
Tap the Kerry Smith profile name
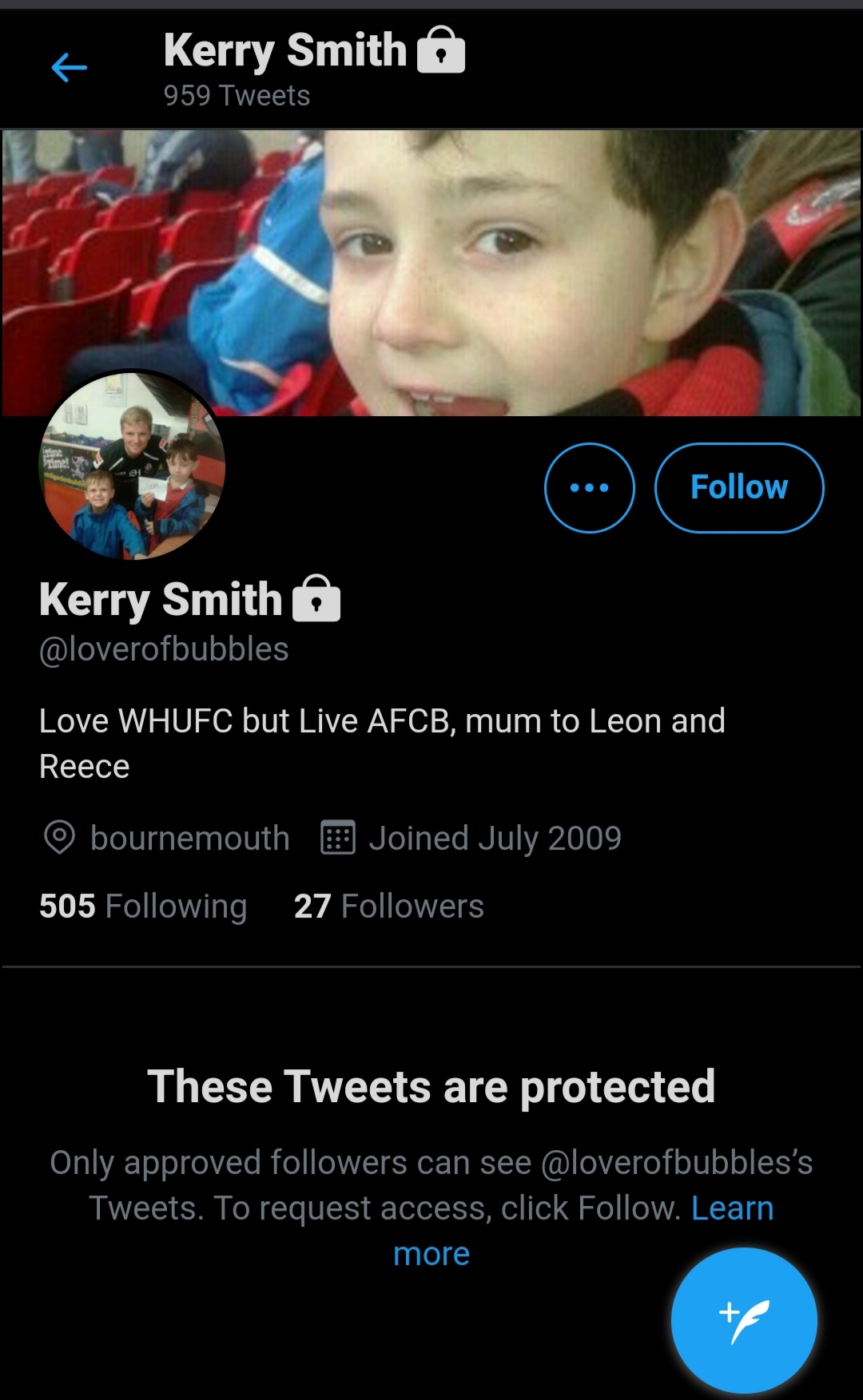(161, 599)
